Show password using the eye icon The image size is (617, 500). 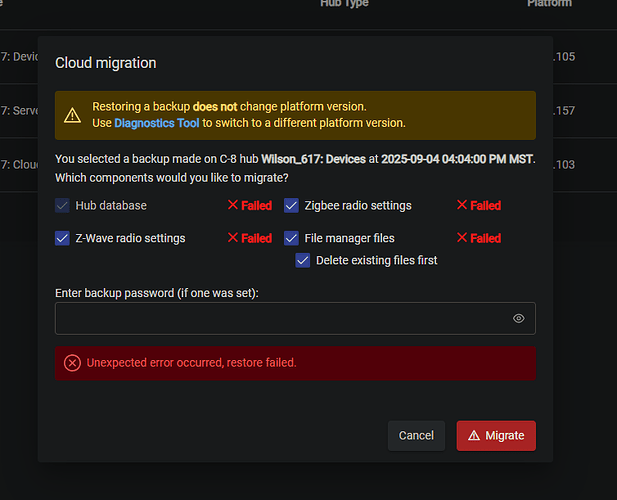click(519, 318)
